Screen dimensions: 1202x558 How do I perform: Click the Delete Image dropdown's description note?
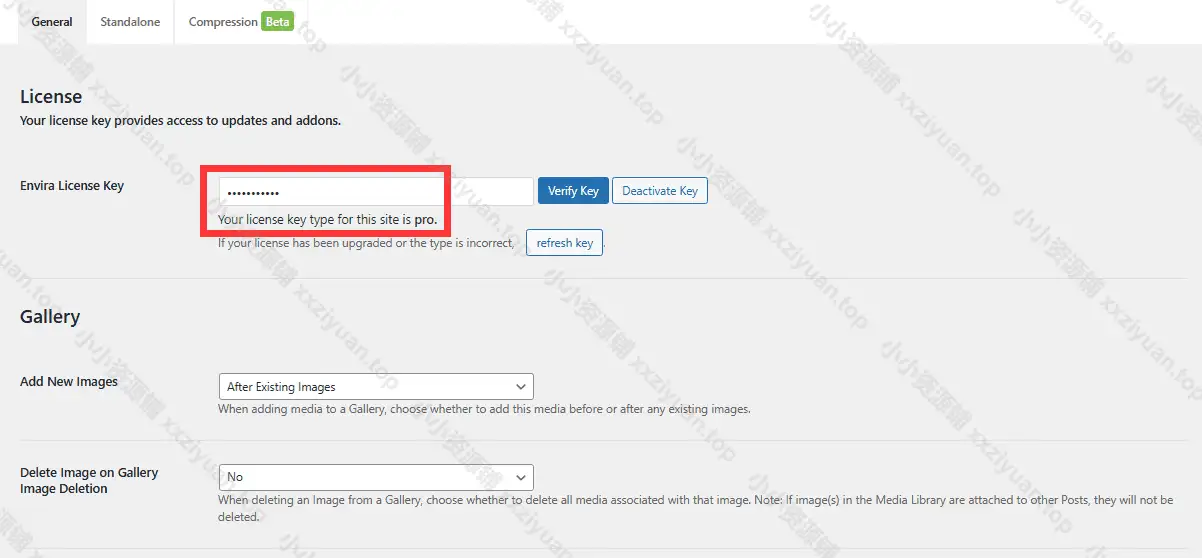pos(695,500)
